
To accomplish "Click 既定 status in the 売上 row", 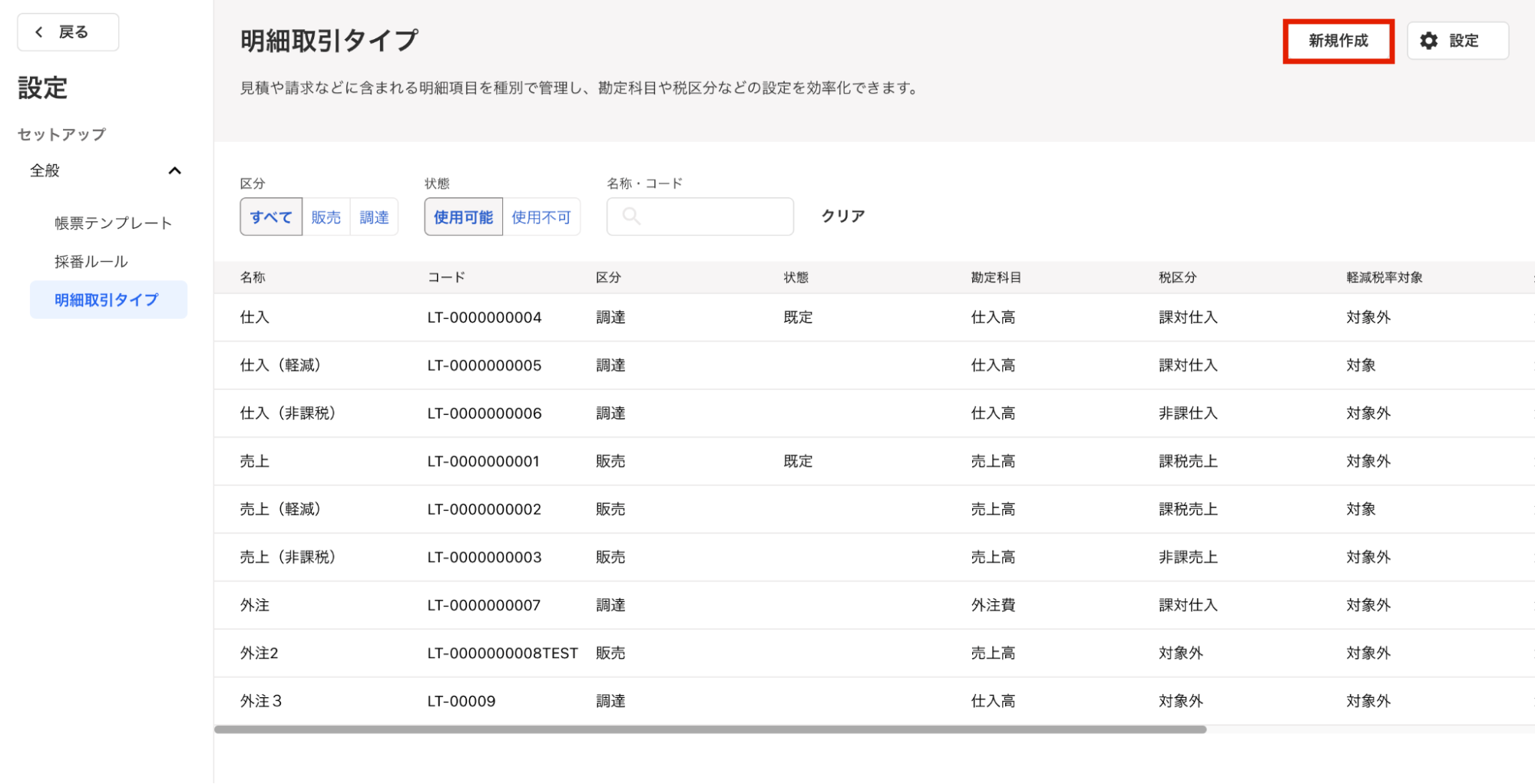I will pos(798,461).
